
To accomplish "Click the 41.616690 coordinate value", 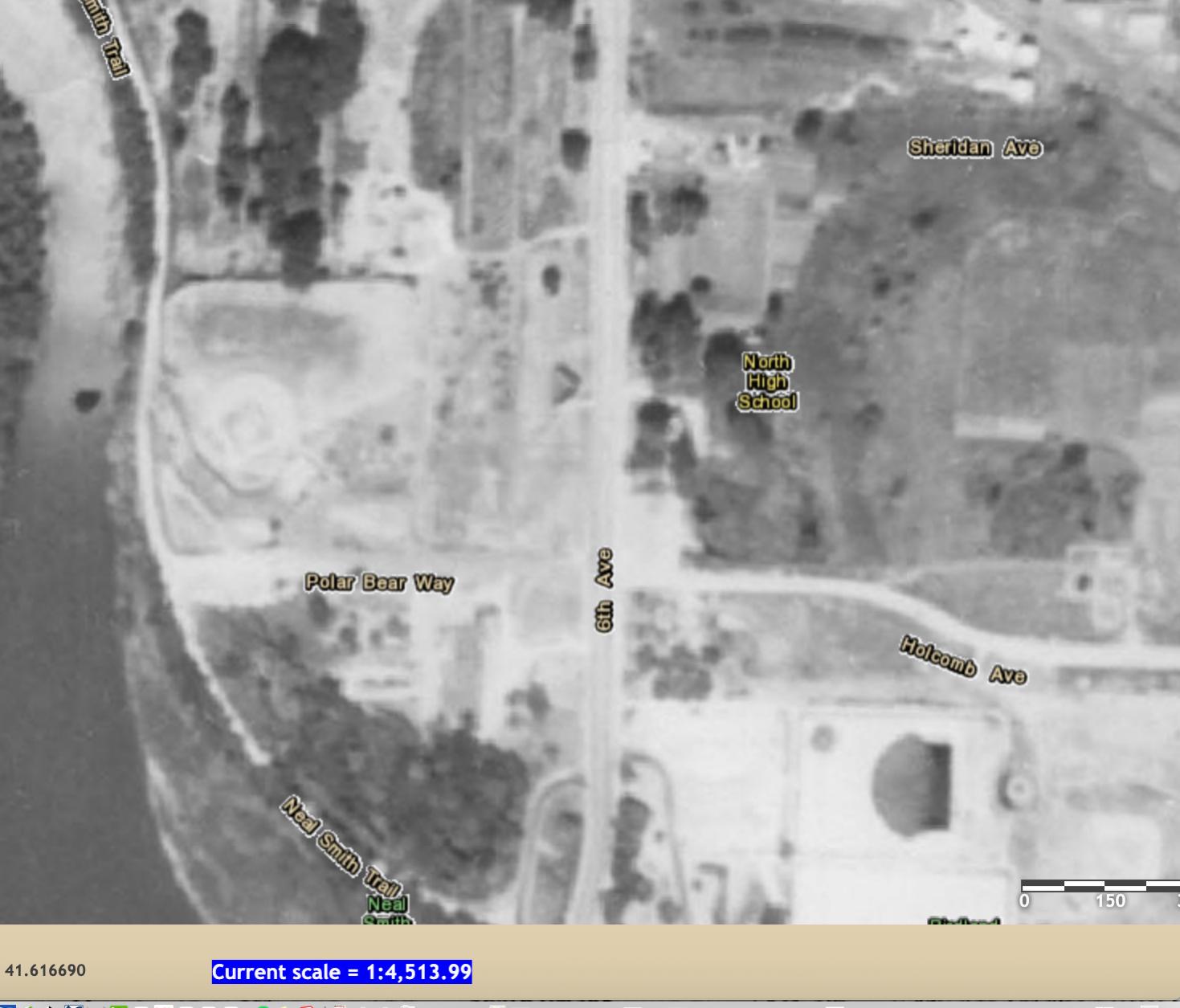I will pyautogui.click(x=45, y=970).
